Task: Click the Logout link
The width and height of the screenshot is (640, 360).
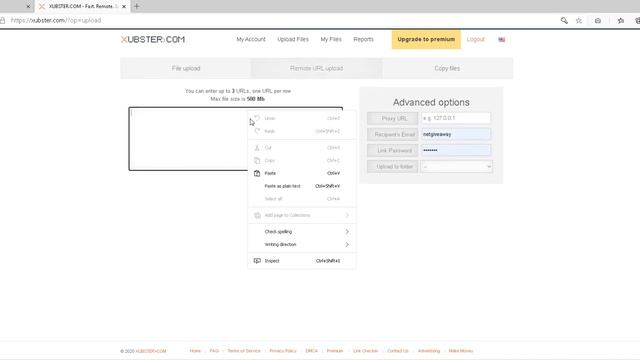Action: tap(476, 39)
